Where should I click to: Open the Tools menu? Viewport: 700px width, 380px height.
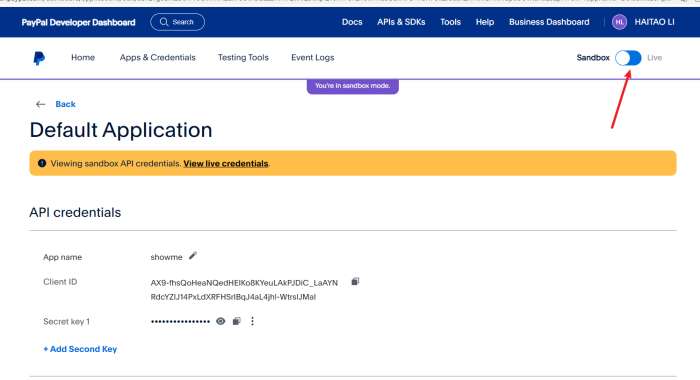450,22
